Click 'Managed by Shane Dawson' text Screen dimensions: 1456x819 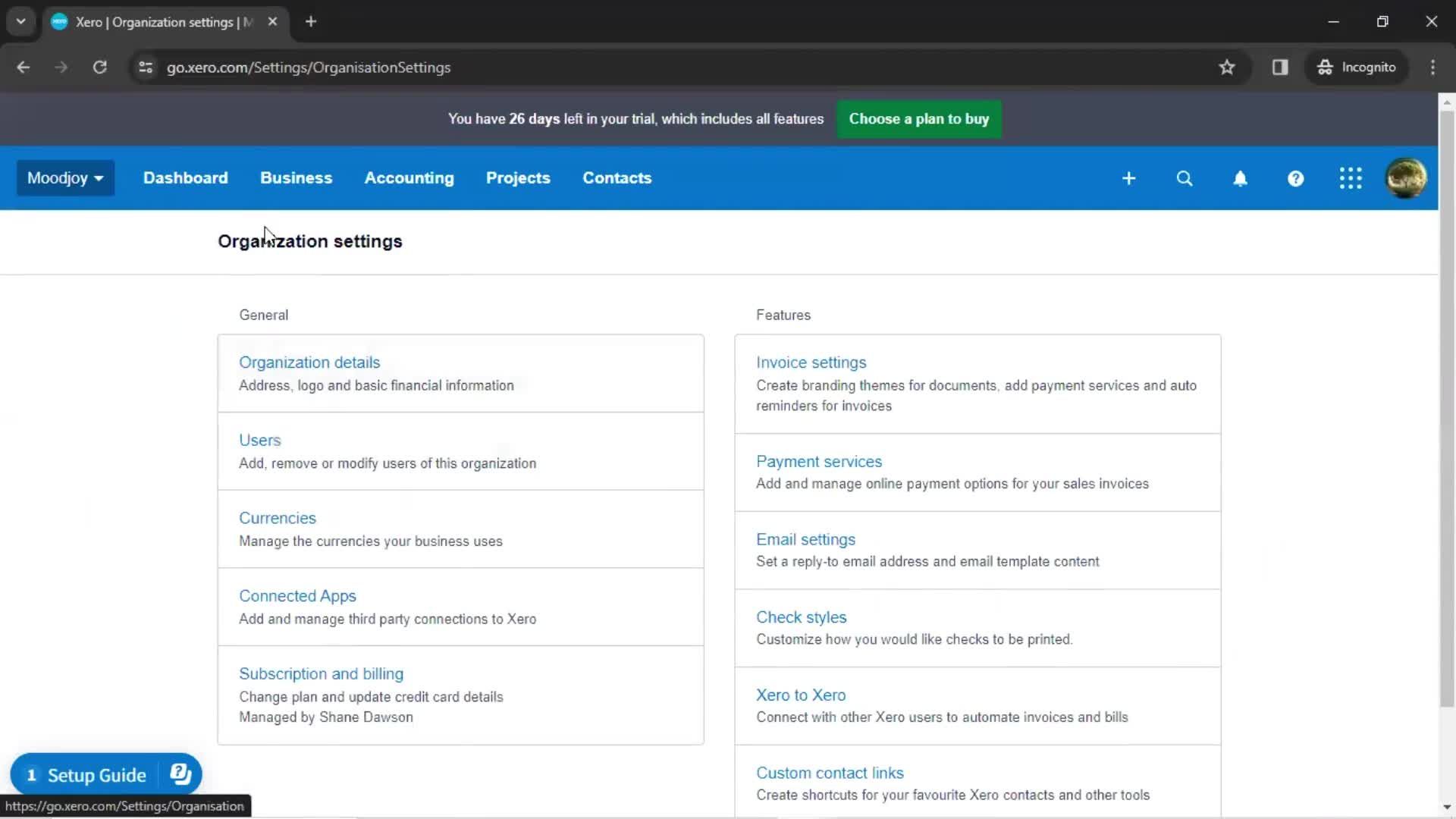325,717
